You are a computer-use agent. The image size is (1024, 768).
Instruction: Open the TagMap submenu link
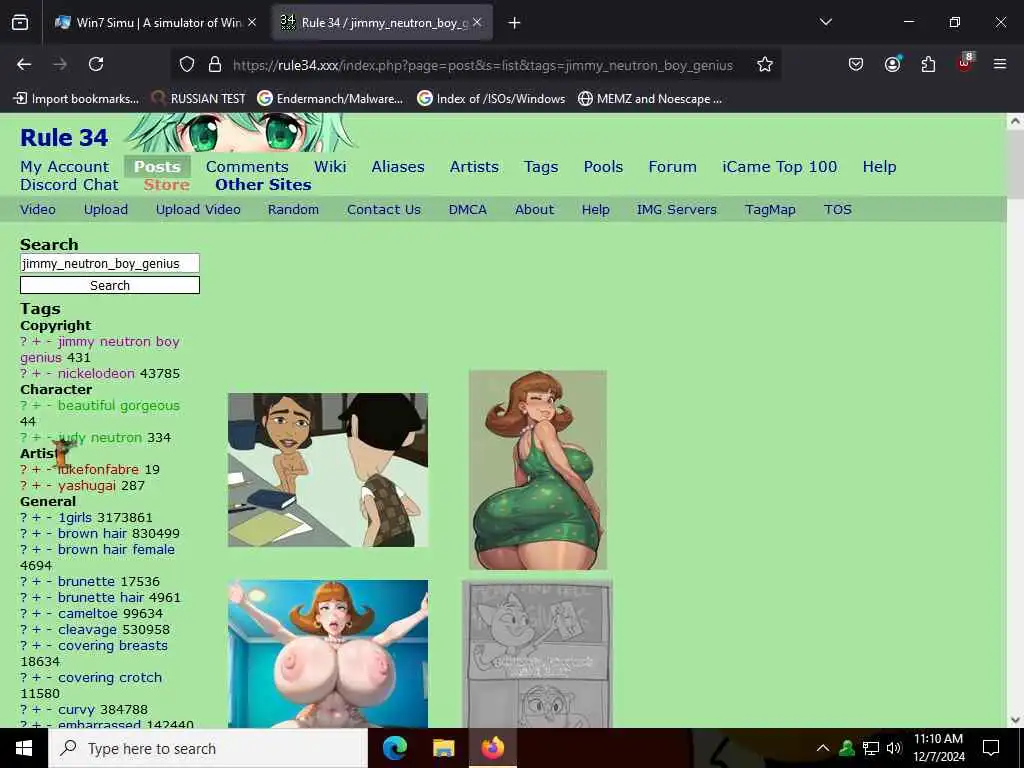770,210
